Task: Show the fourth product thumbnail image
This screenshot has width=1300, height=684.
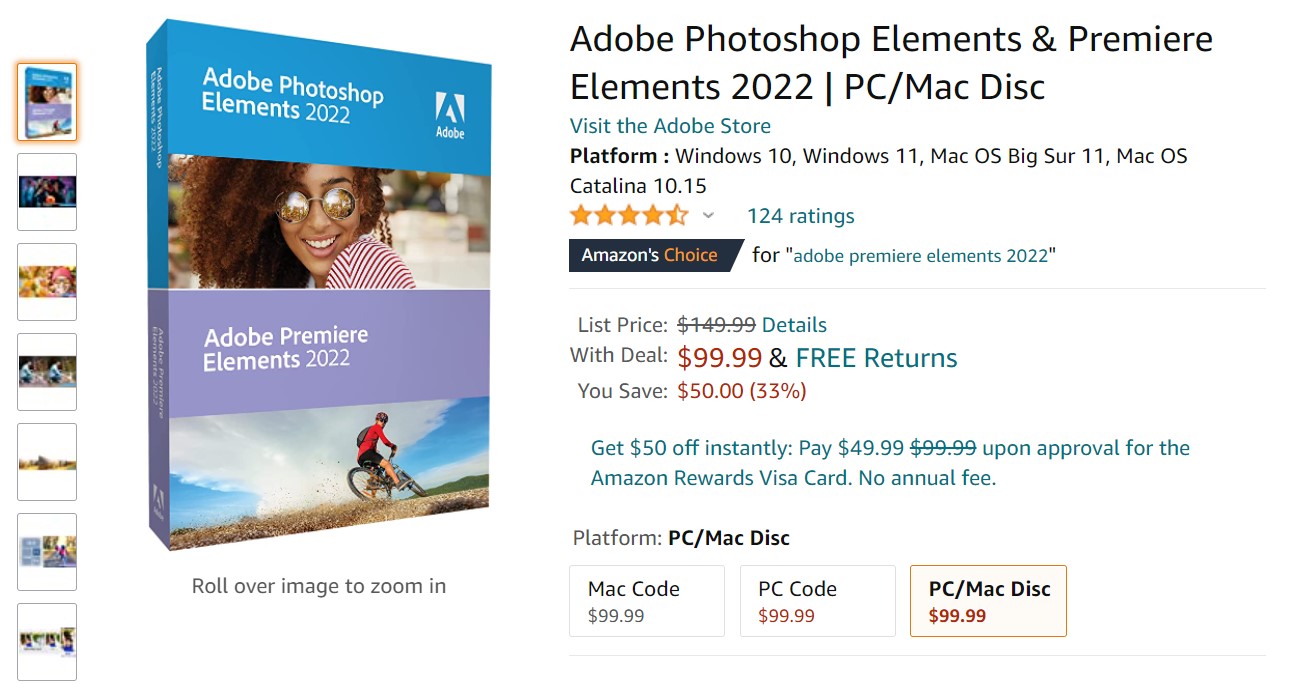Action: click(47, 372)
